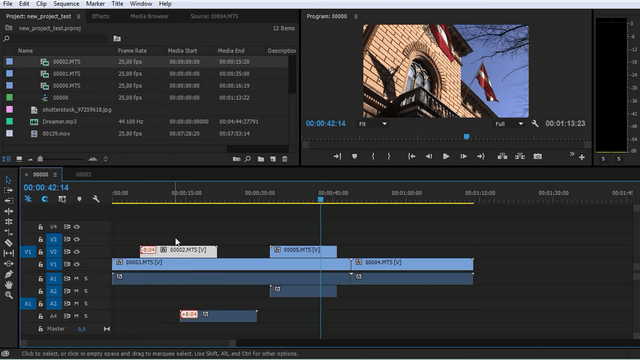Switch to the 00003 sequence tab
The image size is (640, 360).
pos(83,174)
